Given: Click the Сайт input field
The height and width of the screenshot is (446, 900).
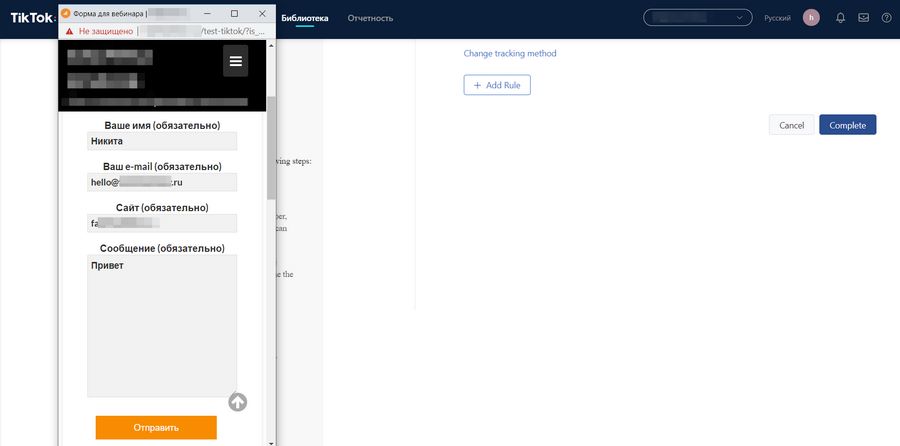Looking at the screenshot, I should [x=162, y=224].
